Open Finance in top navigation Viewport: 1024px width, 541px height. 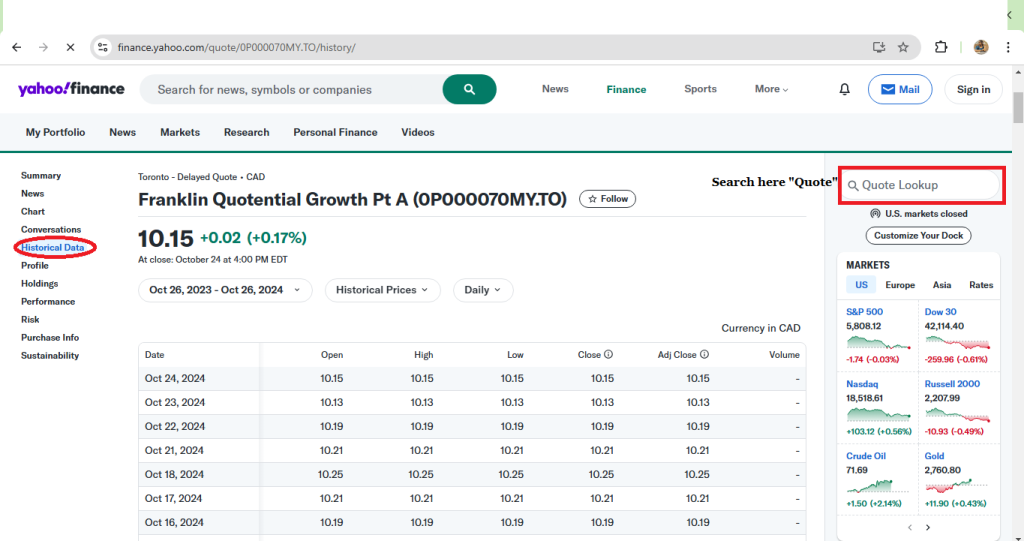click(x=626, y=90)
